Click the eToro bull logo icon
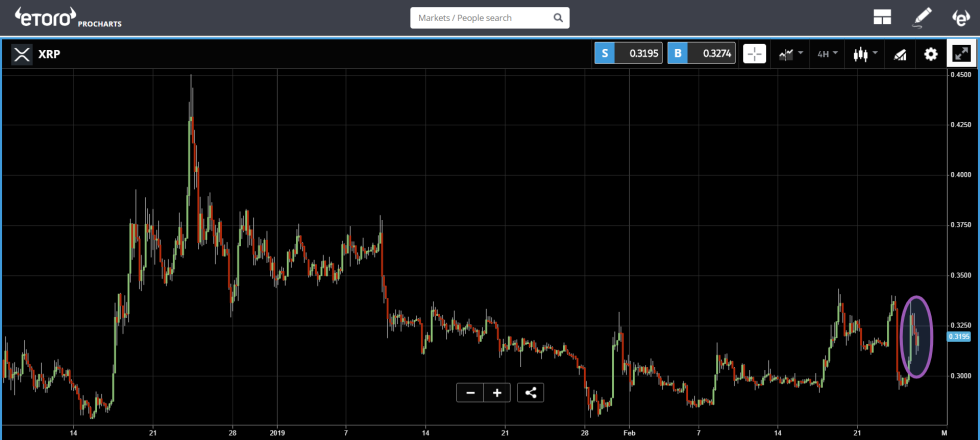Screen dimensions: 980x440 tap(960, 17)
